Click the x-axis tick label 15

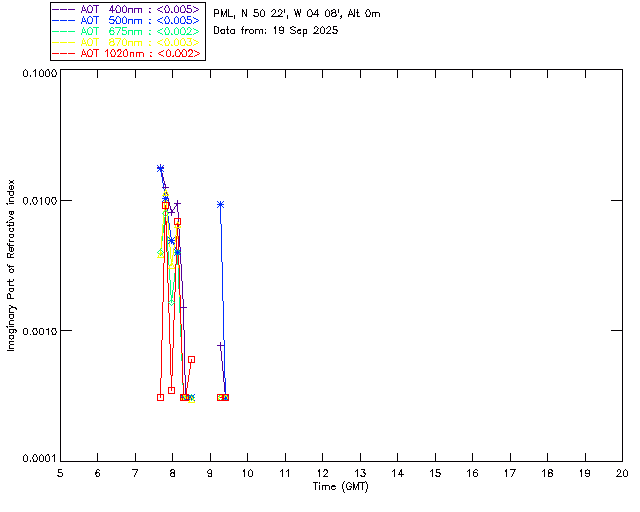(x=435, y=473)
